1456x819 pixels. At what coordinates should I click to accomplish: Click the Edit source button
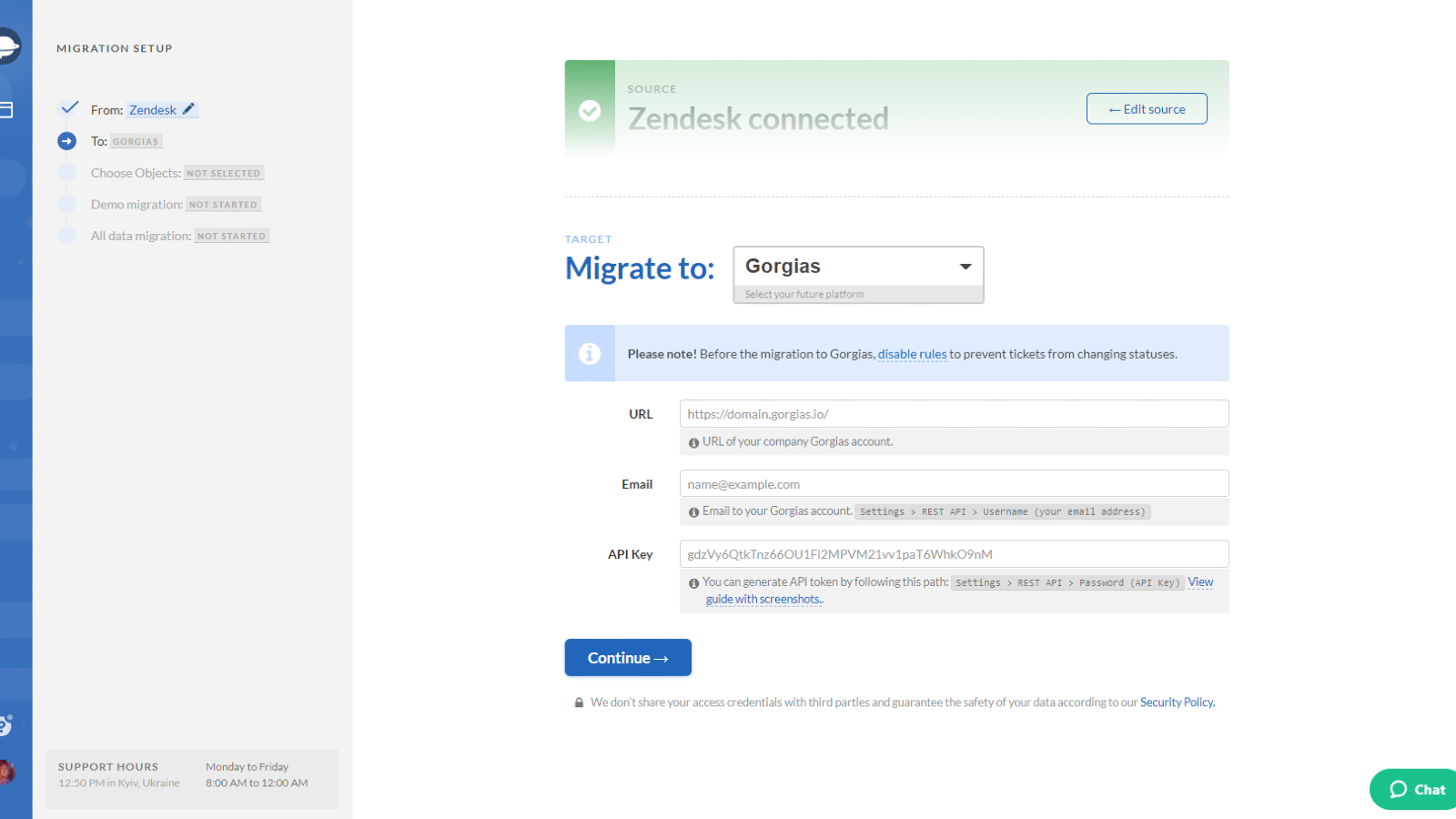point(1147,108)
